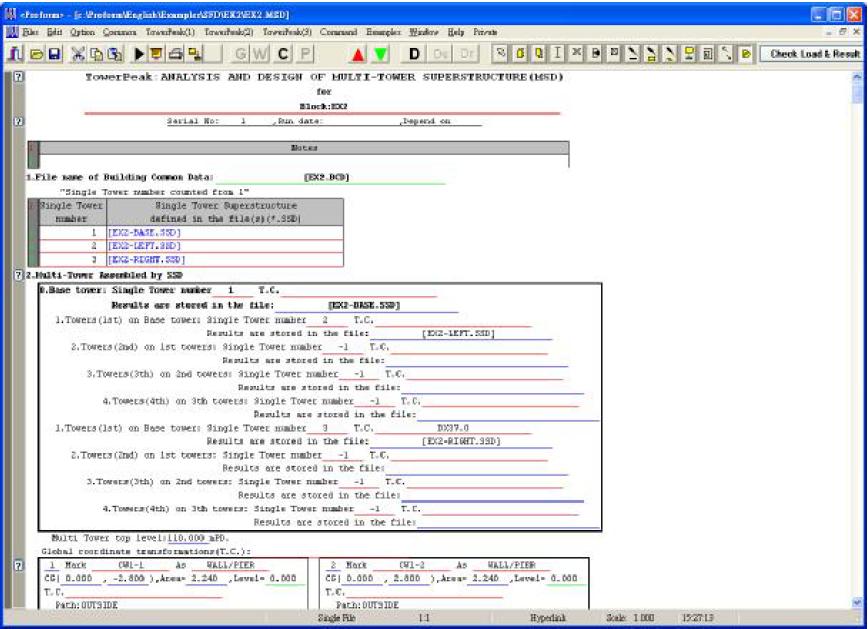Click the Save floppy disk icon
Screen dimensions: 868x629
point(54,54)
